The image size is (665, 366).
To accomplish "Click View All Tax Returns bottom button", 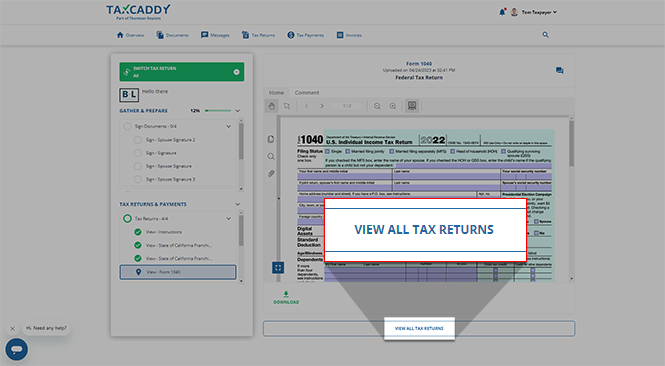I will (419, 328).
